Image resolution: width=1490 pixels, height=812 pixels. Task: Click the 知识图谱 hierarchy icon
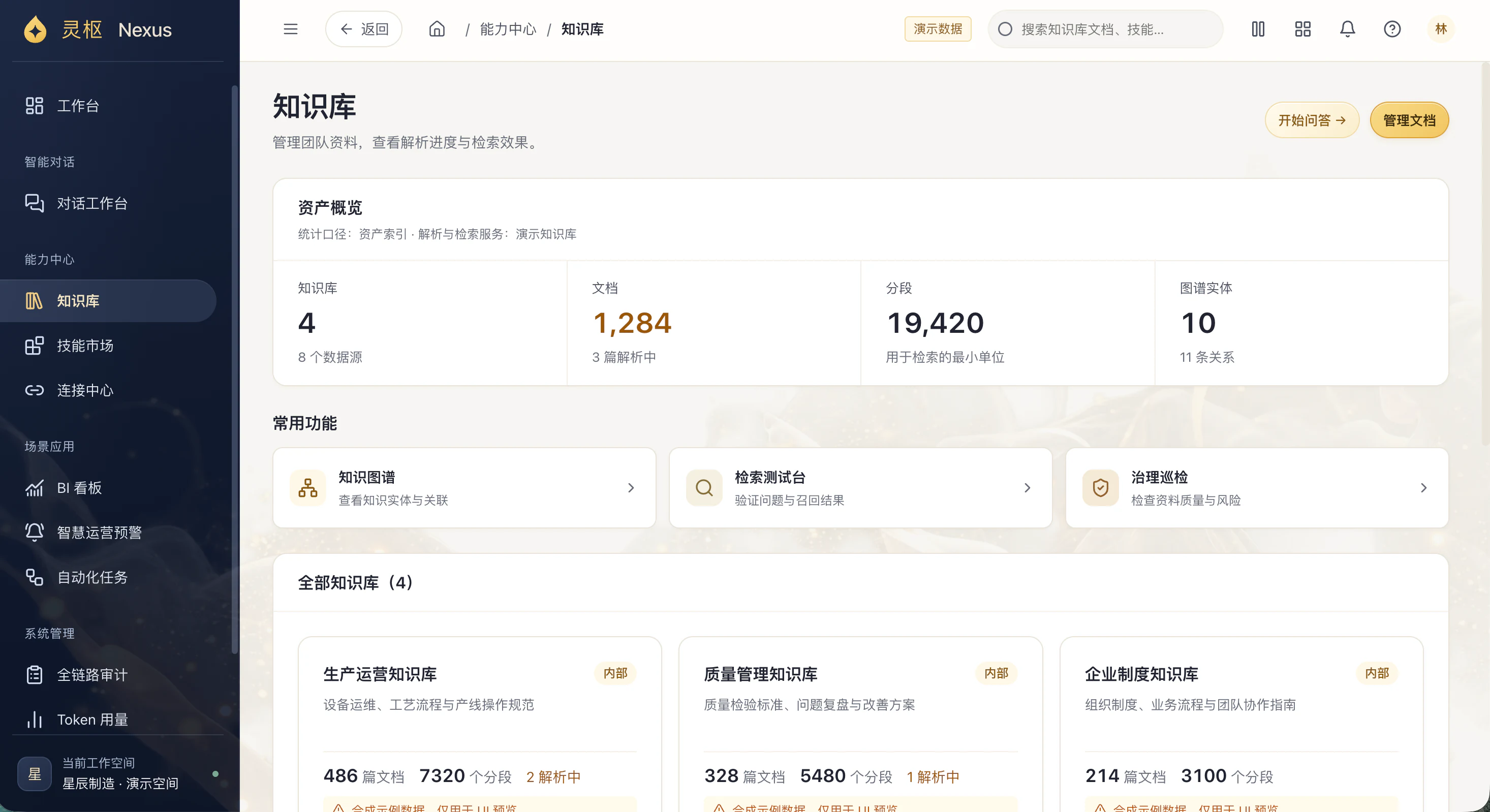308,487
